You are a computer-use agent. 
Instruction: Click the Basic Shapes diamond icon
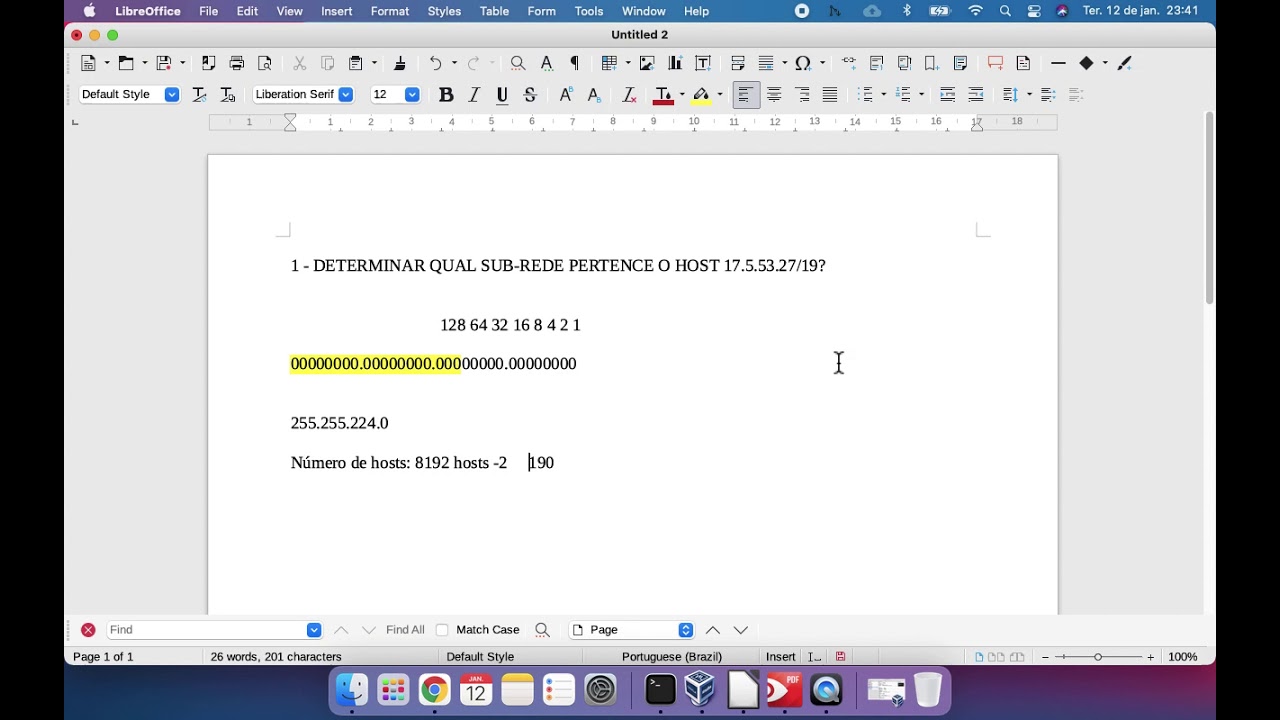coord(1086,63)
